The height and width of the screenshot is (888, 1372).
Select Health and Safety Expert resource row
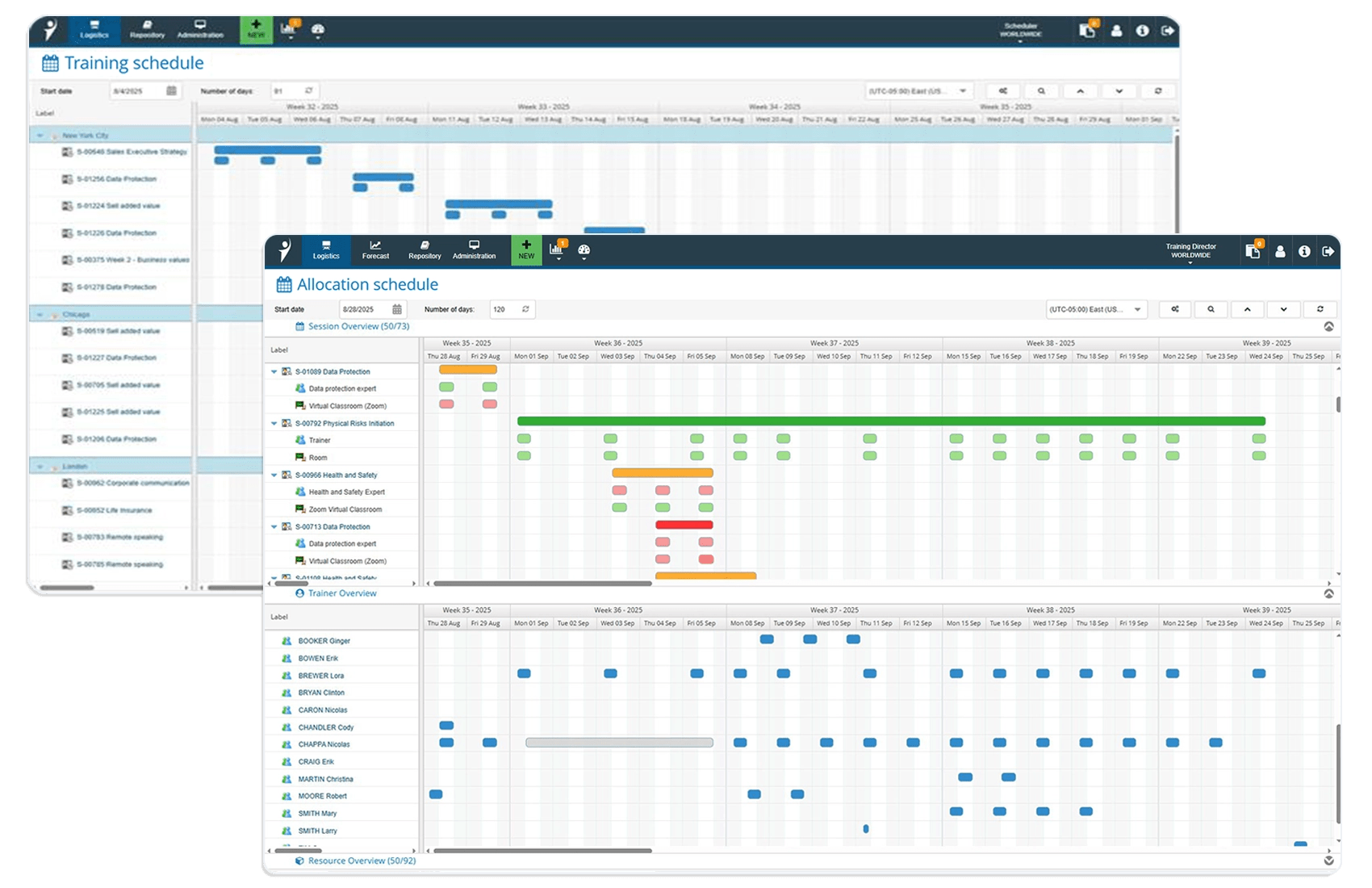pyautogui.click(x=341, y=492)
